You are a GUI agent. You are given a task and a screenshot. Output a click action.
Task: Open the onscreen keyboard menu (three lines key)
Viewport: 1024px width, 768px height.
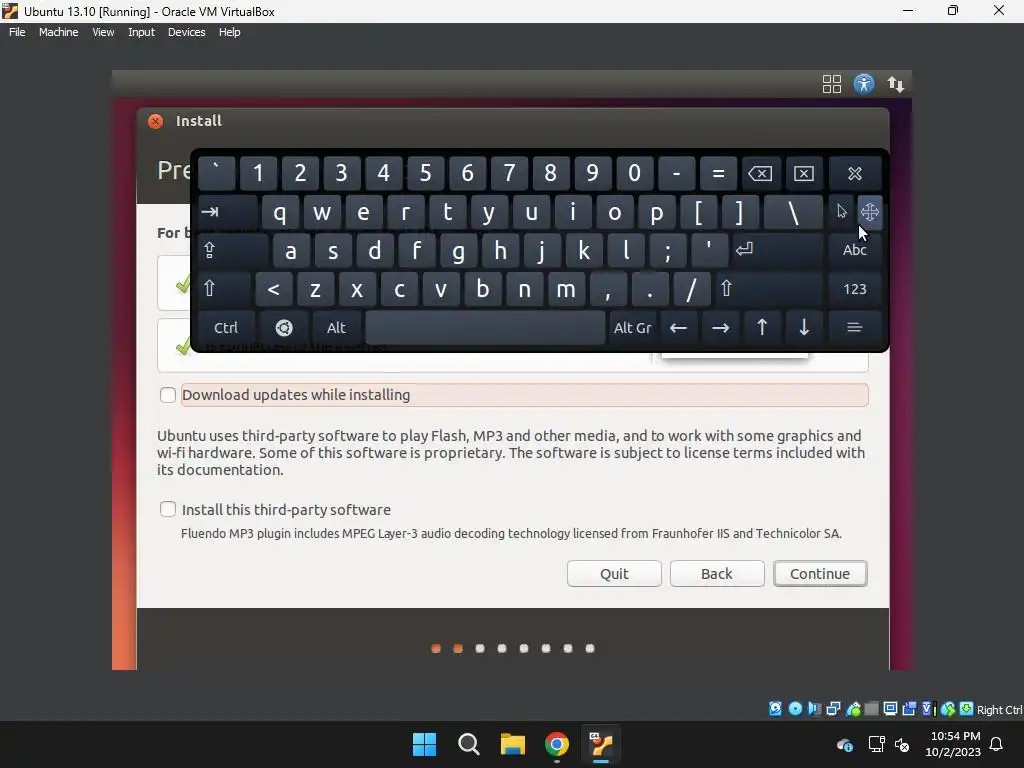coord(854,327)
